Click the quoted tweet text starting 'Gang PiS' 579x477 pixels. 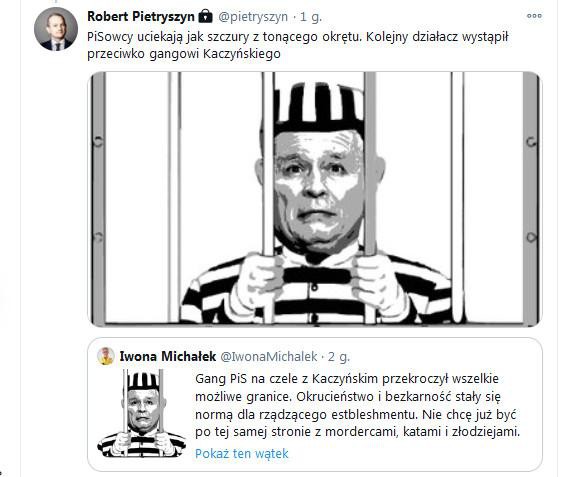[357, 405]
